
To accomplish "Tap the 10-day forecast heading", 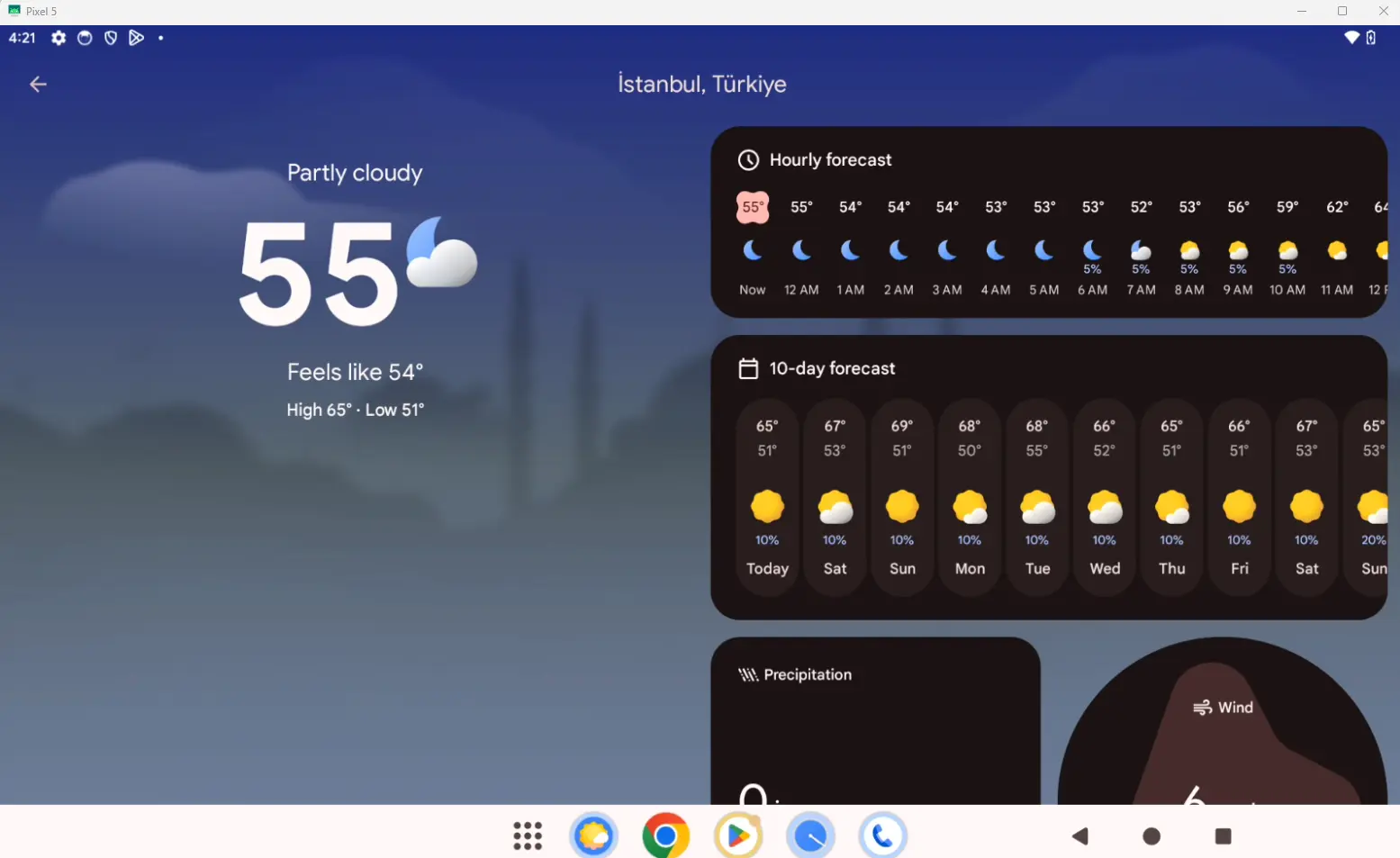I will 832,369.
